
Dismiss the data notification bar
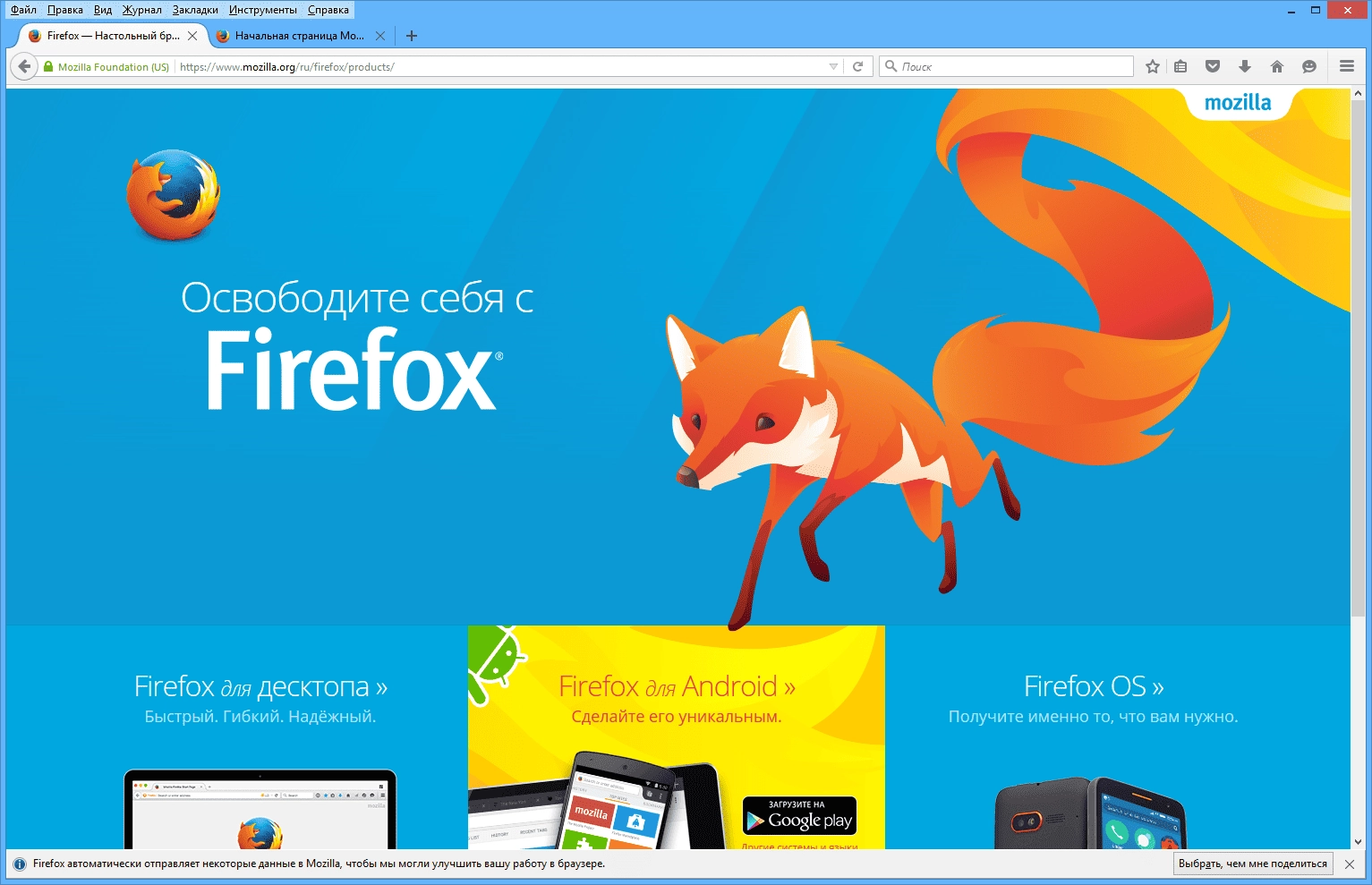click(1350, 864)
